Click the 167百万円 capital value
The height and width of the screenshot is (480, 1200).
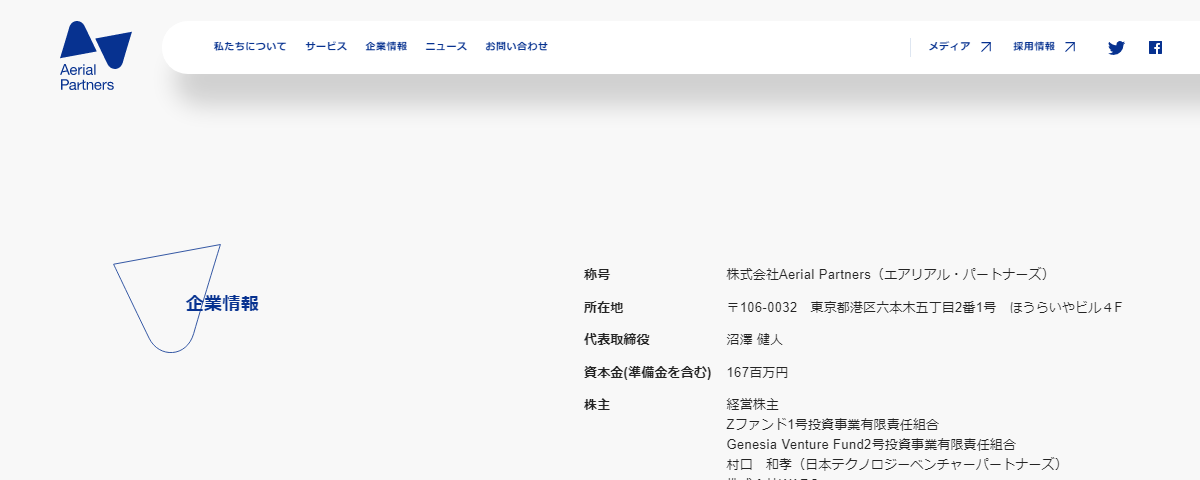point(758,372)
